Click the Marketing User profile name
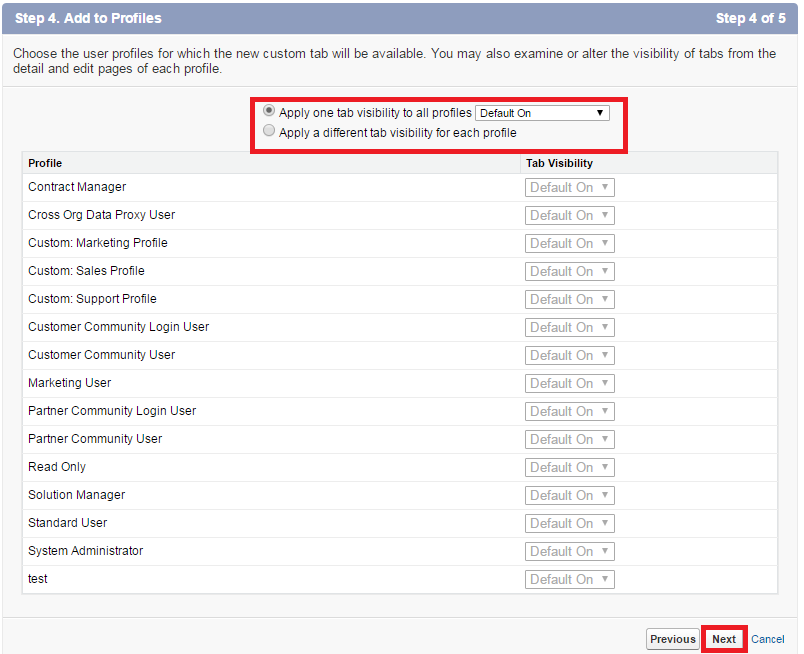Viewport: 804px width, 654px height. coord(70,383)
